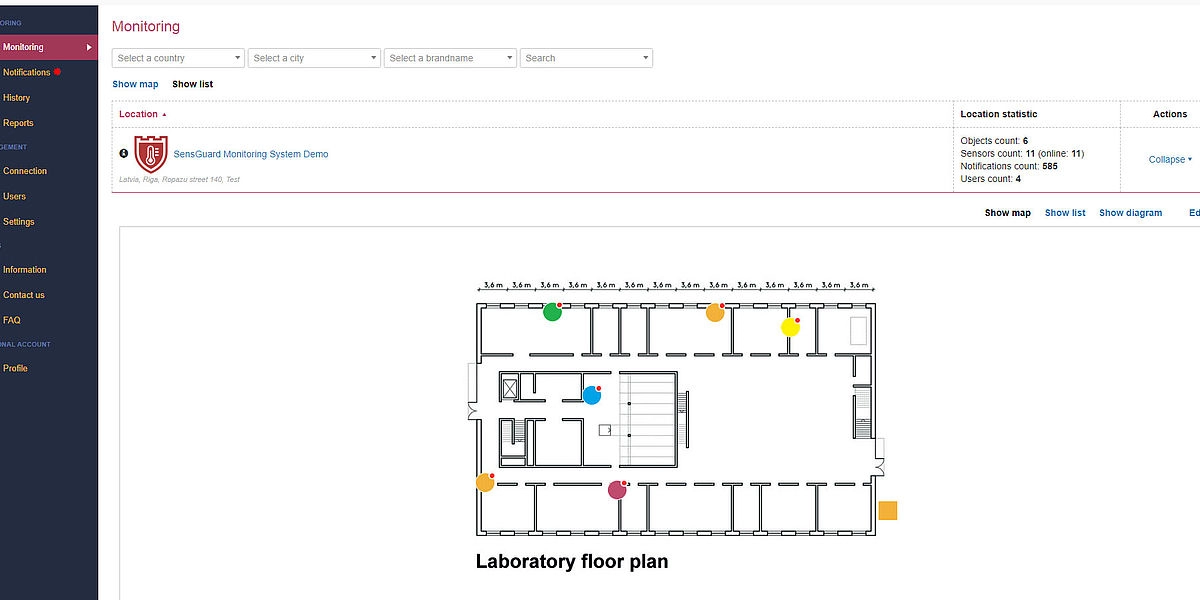
Task: Click the SensGuard shield logo icon
Action: (151, 155)
